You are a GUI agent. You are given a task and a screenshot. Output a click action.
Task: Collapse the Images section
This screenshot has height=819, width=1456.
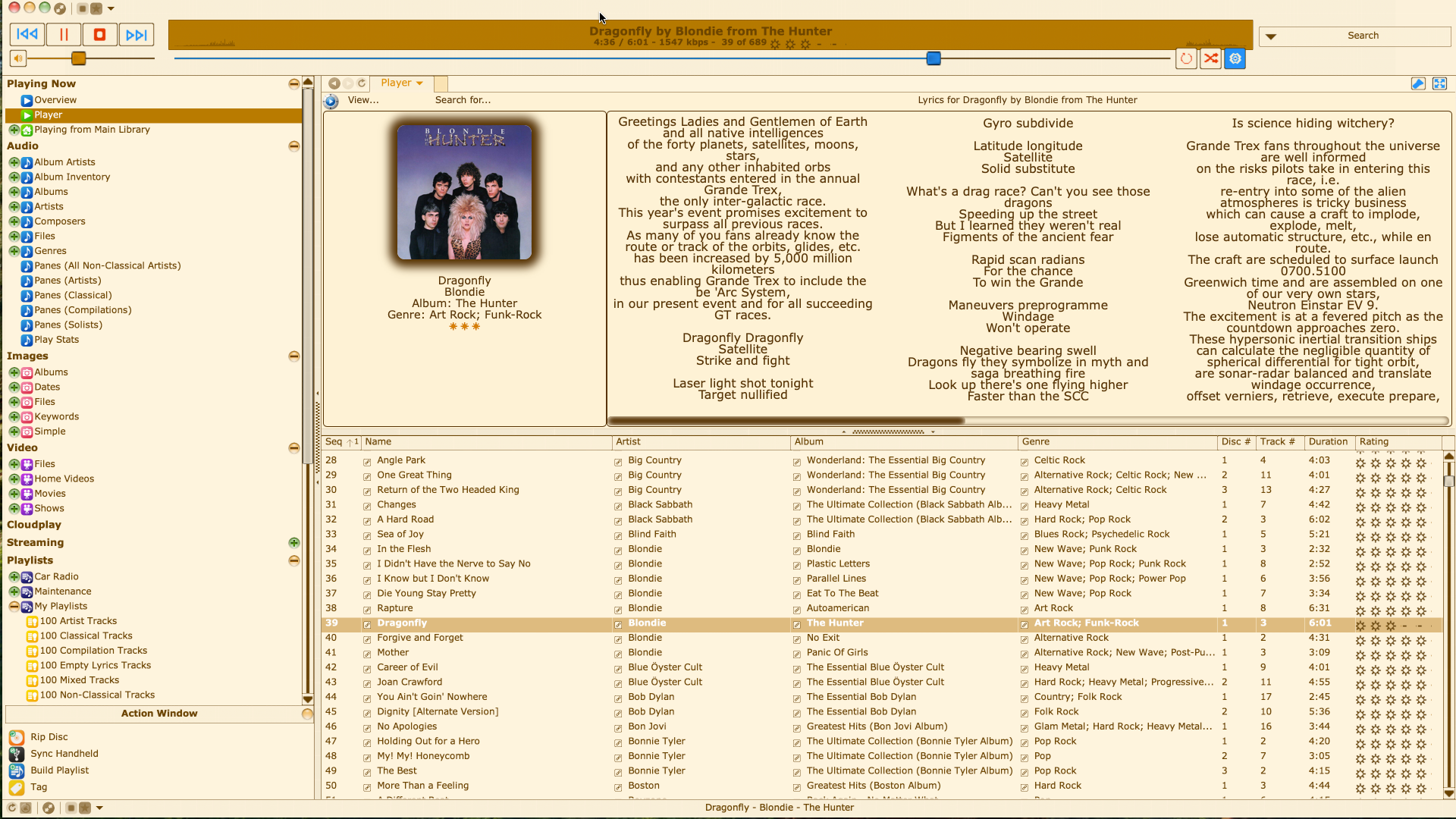tap(293, 356)
